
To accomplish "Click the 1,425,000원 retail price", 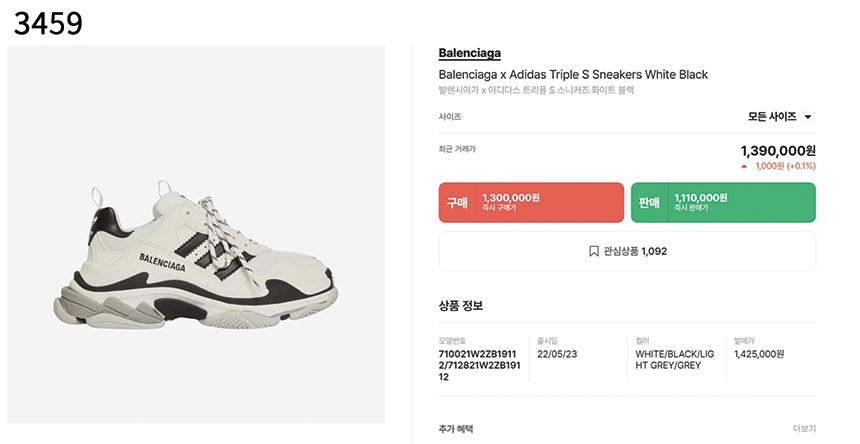I will [759, 354].
